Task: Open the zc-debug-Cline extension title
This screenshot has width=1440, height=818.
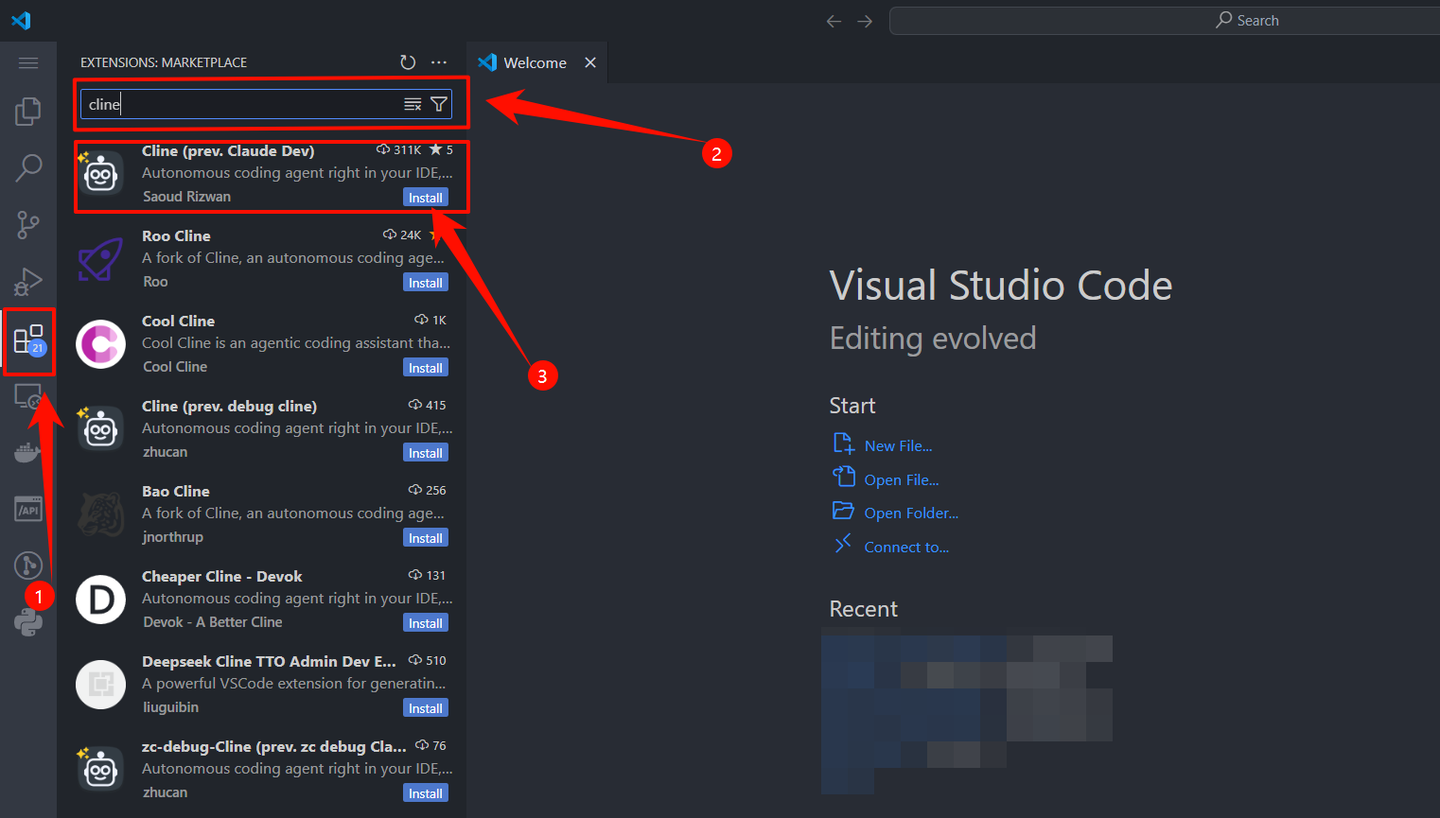Action: tap(274, 746)
